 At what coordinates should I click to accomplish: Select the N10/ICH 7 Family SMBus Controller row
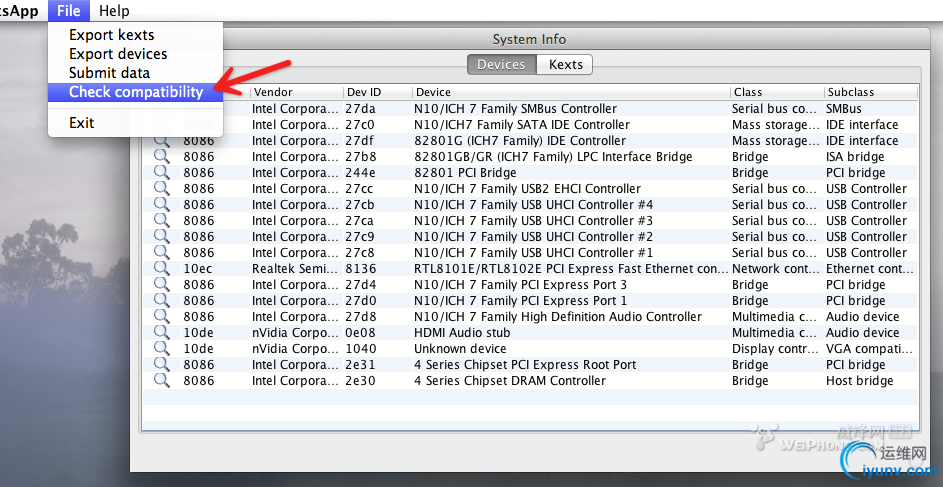click(x=530, y=109)
